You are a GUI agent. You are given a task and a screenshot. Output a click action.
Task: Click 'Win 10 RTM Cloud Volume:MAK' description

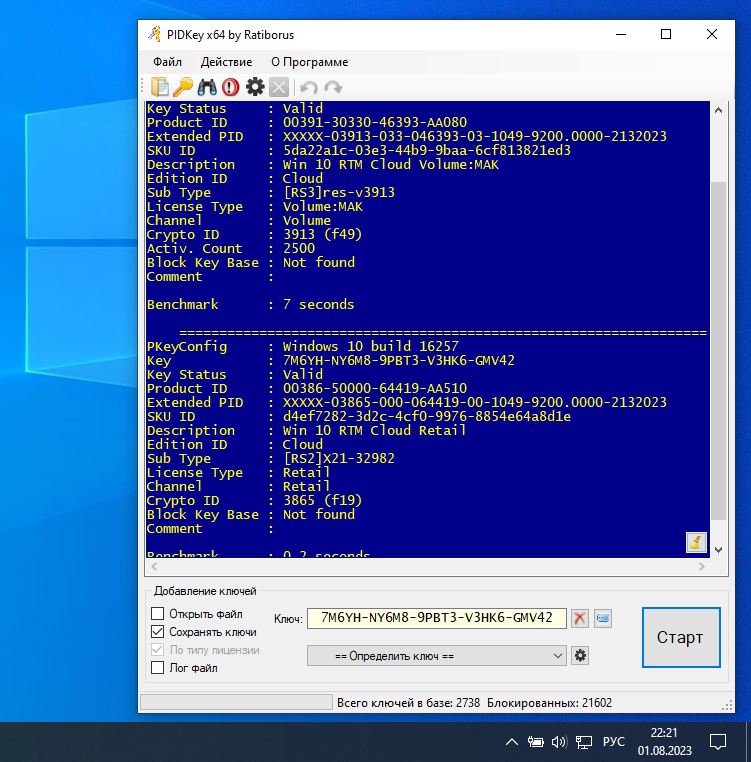(391, 164)
